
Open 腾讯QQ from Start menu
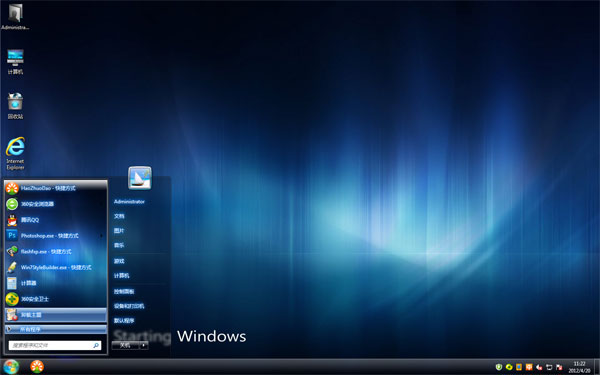(56, 220)
